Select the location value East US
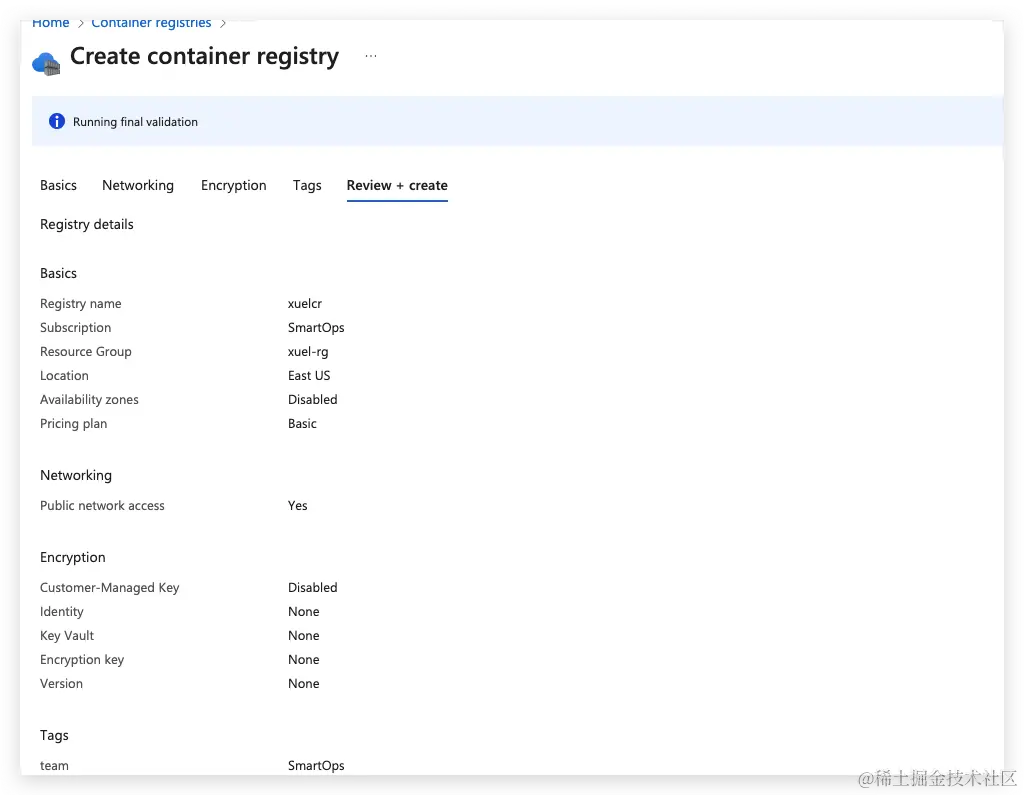The image size is (1024, 795). [309, 376]
